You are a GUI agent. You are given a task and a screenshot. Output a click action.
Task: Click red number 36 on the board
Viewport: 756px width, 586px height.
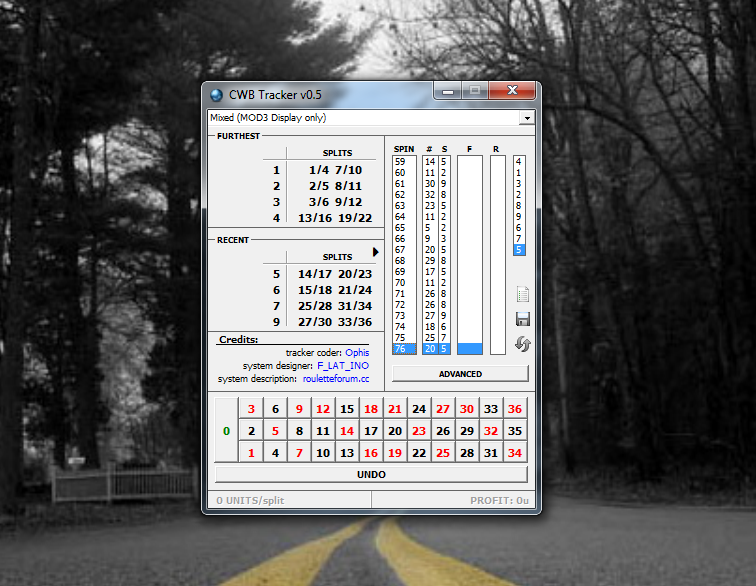click(x=515, y=409)
